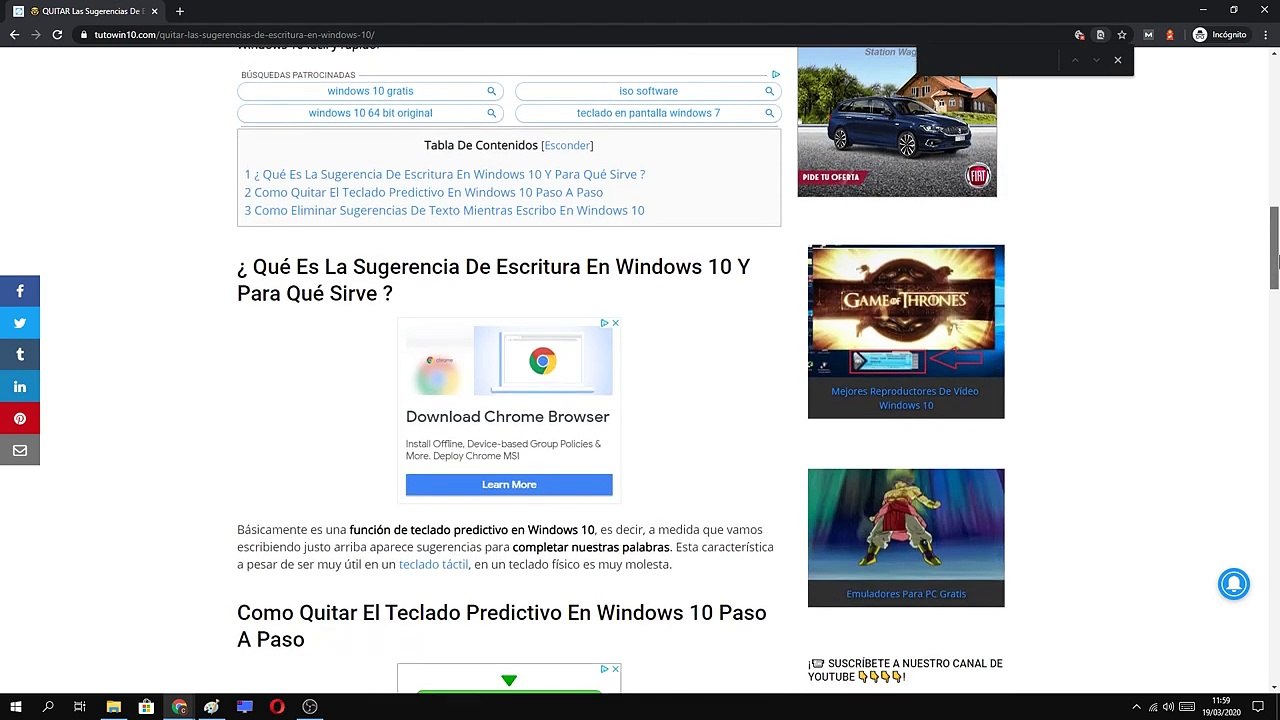Share the article on LinkedIn
The image size is (1280, 720).
(x=19, y=387)
